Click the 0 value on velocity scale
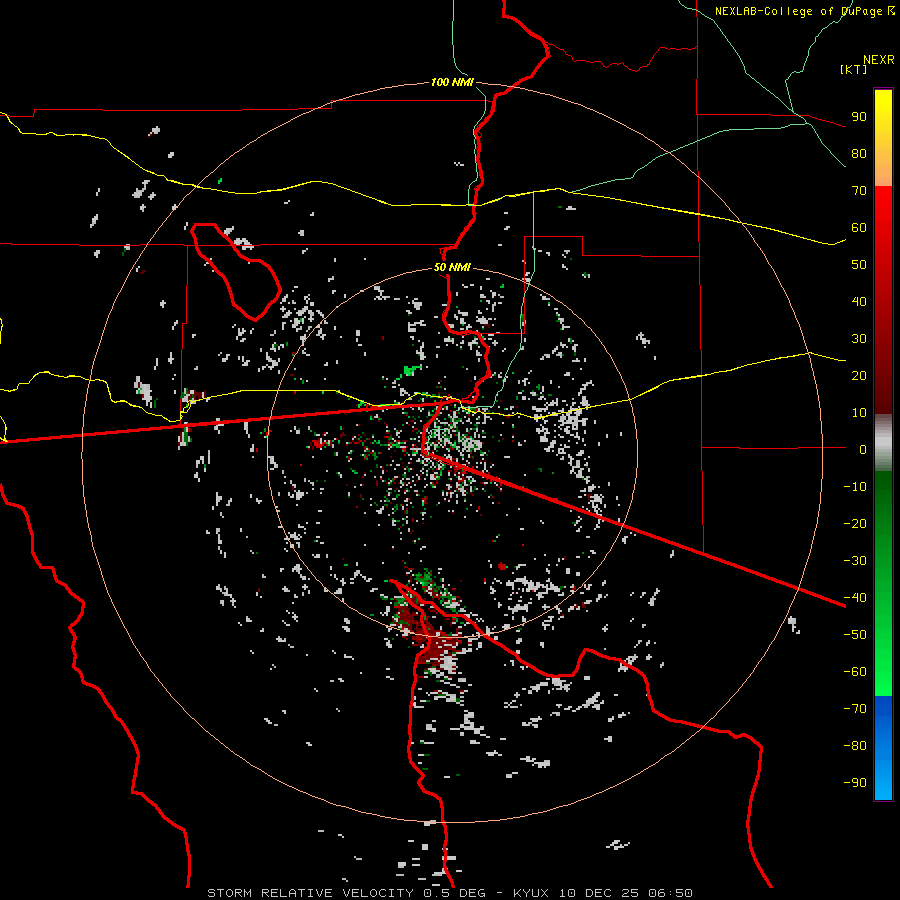The width and height of the screenshot is (900, 900). [x=863, y=449]
